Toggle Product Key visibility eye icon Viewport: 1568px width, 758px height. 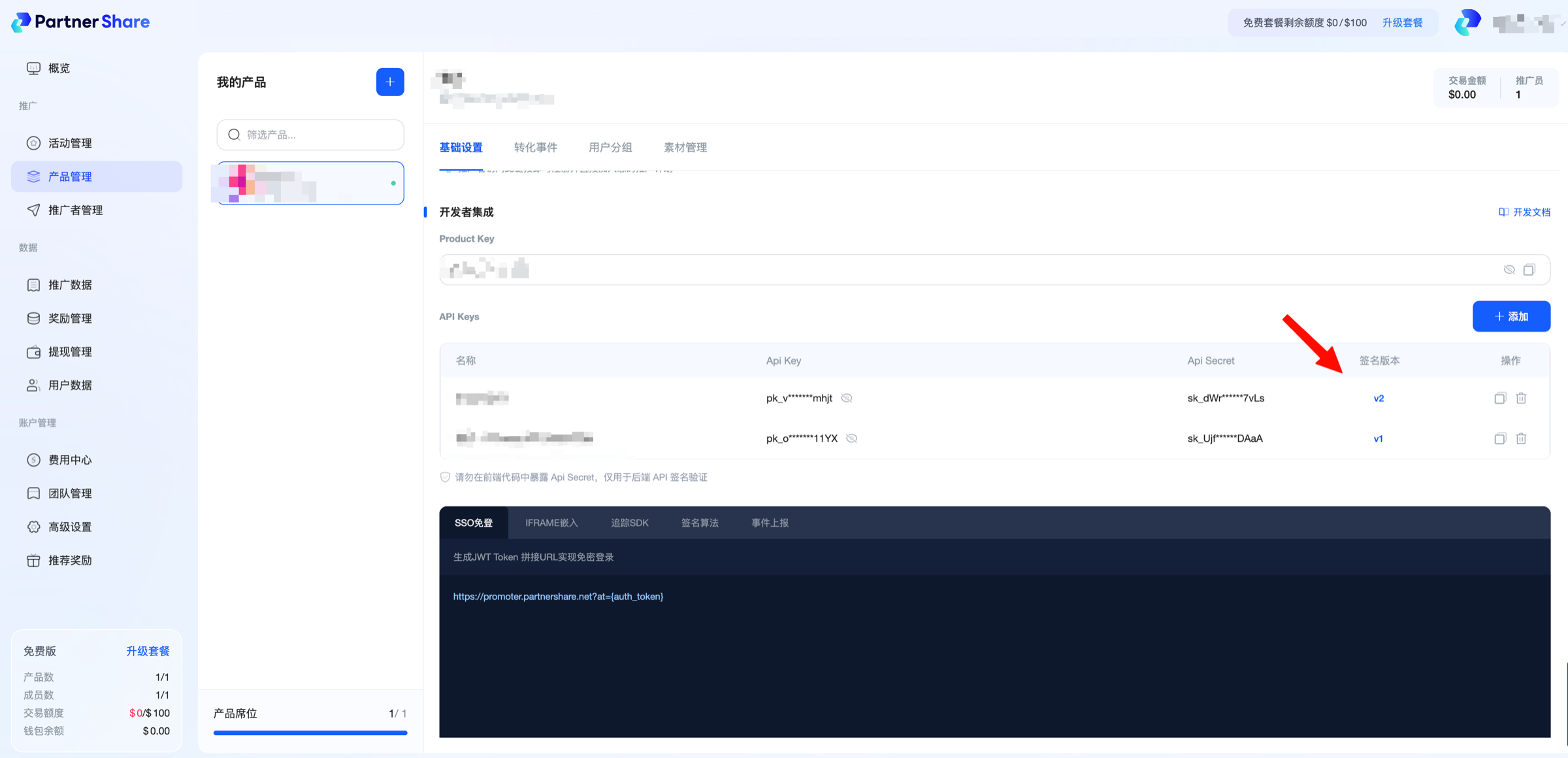coord(1509,270)
